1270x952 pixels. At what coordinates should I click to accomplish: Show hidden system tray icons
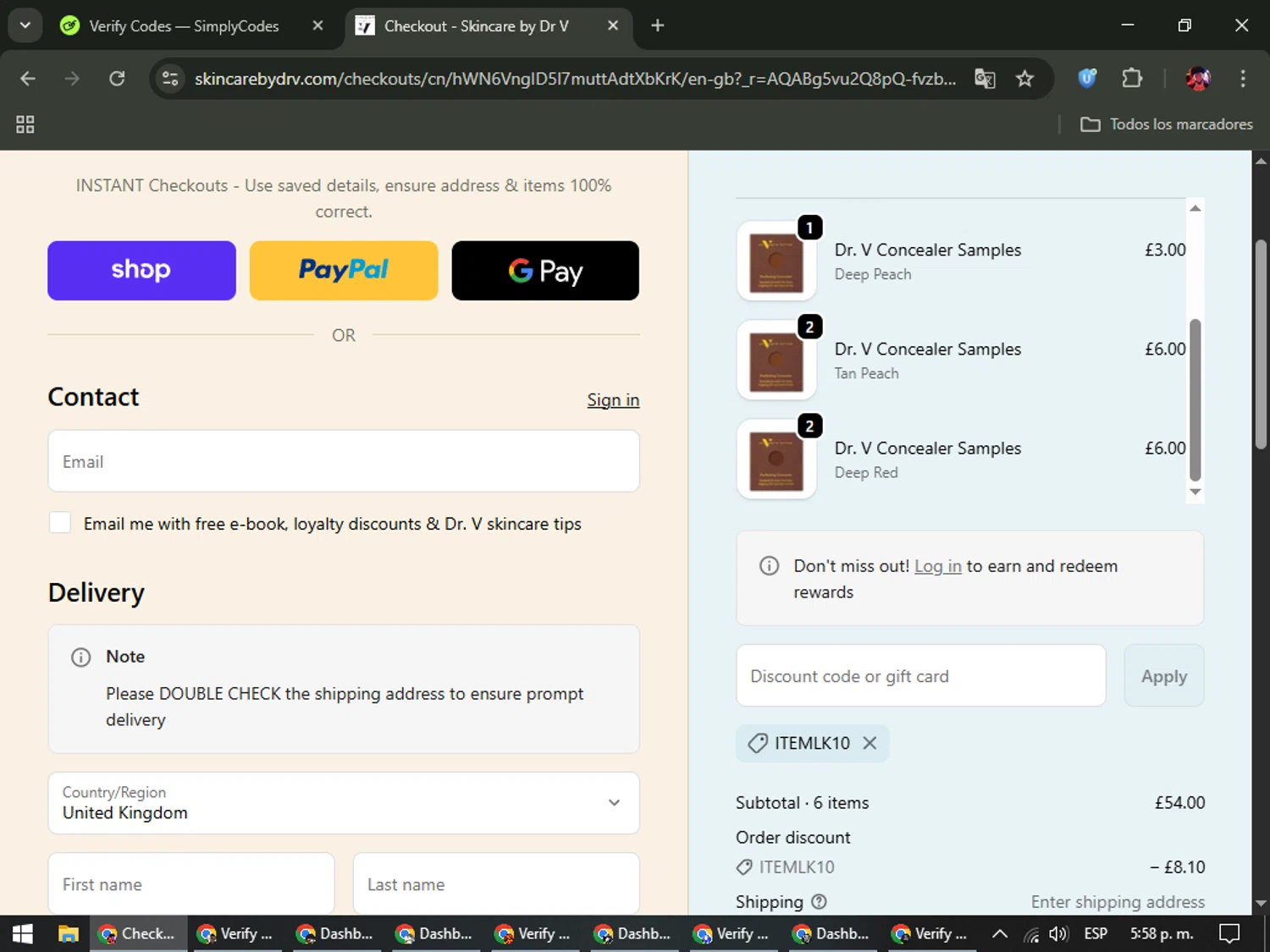(x=999, y=933)
